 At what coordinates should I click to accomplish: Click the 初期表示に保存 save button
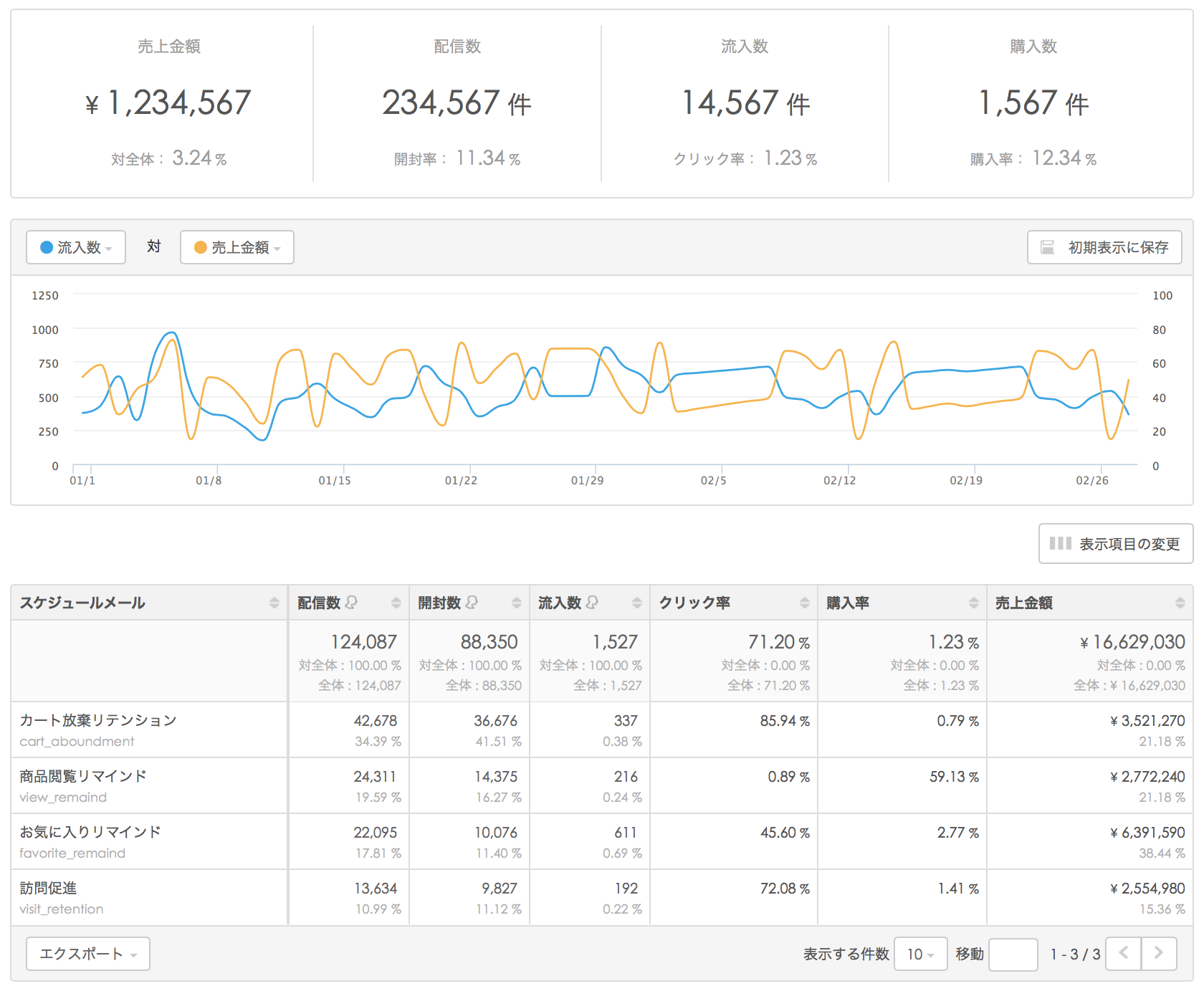click(1104, 247)
